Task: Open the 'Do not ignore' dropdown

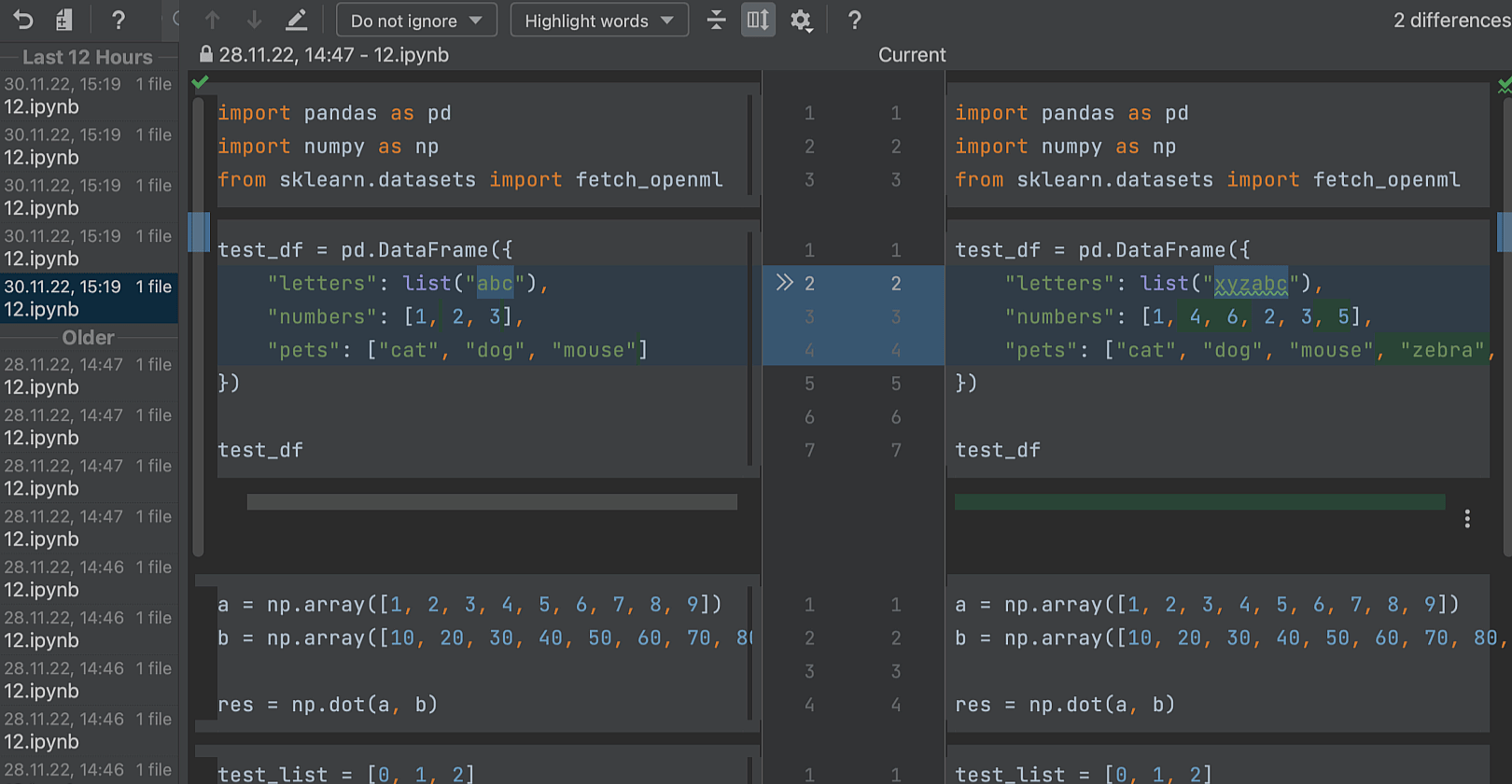Action: (416, 20)
